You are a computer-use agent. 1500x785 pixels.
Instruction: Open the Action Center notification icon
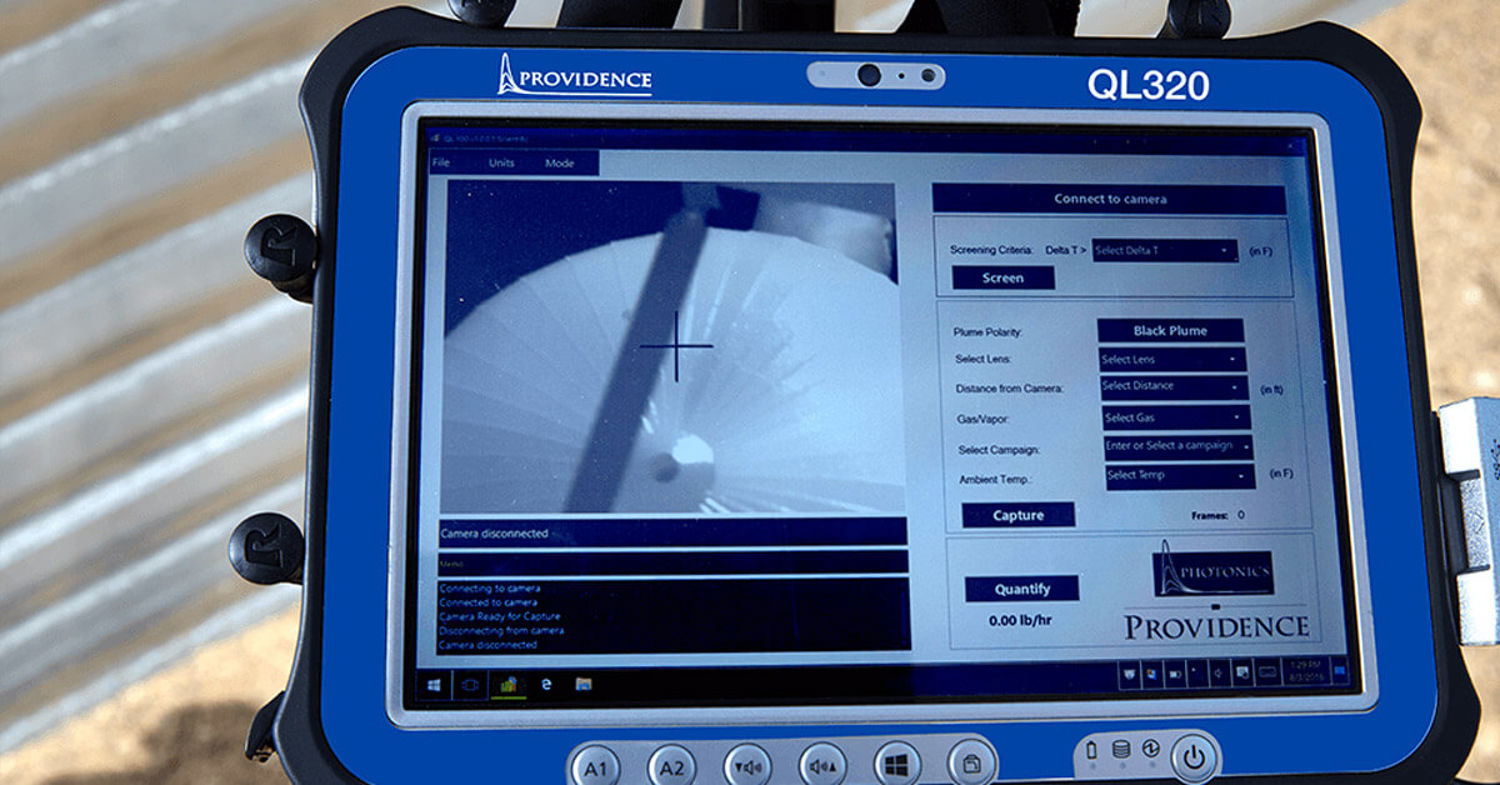coord(1340,672)
